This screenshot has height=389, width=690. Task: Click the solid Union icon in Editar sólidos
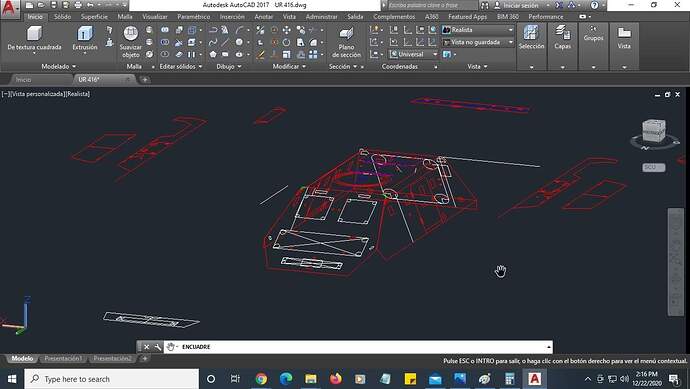[165, 30]
